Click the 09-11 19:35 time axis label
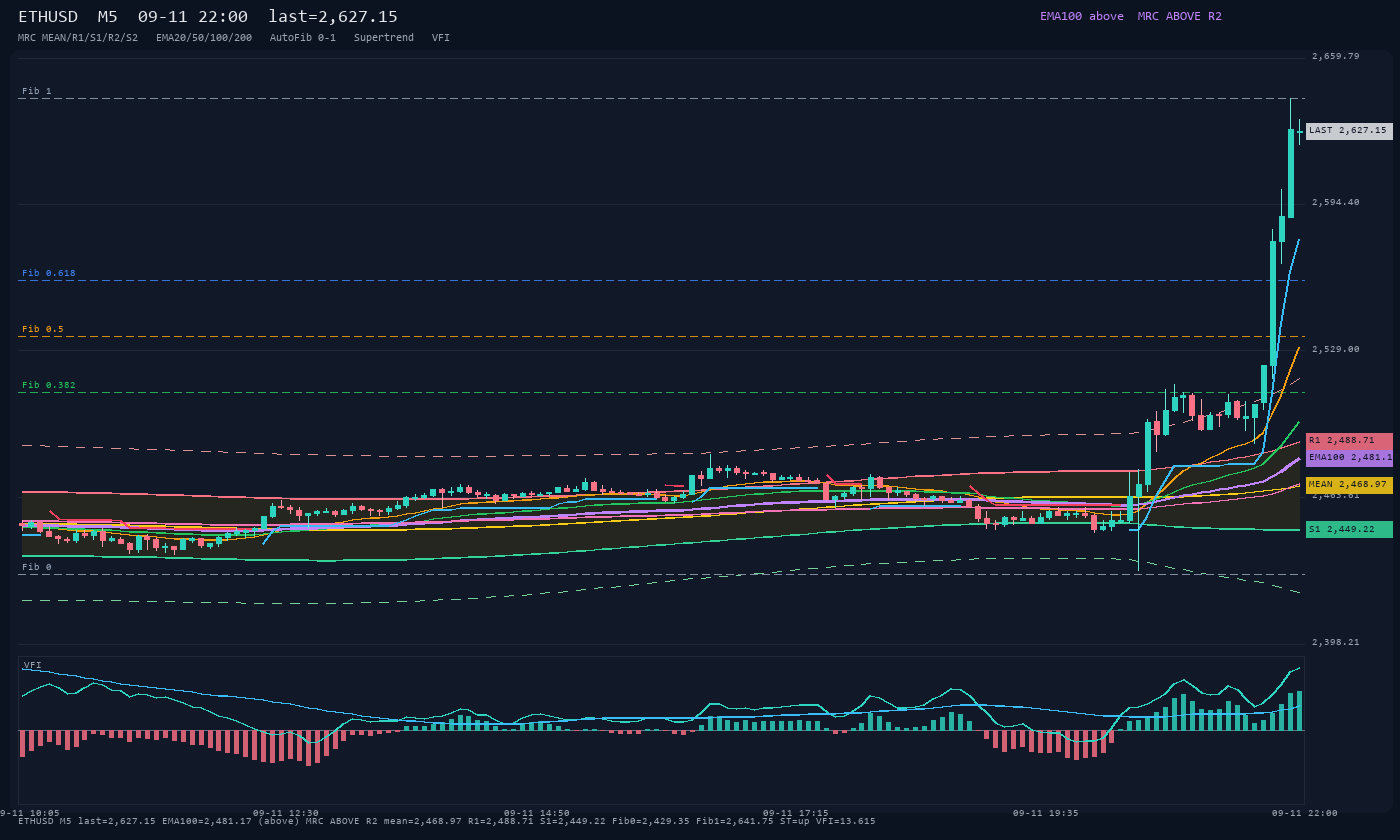This screenshot has height=840, width=1400. 1046,813
